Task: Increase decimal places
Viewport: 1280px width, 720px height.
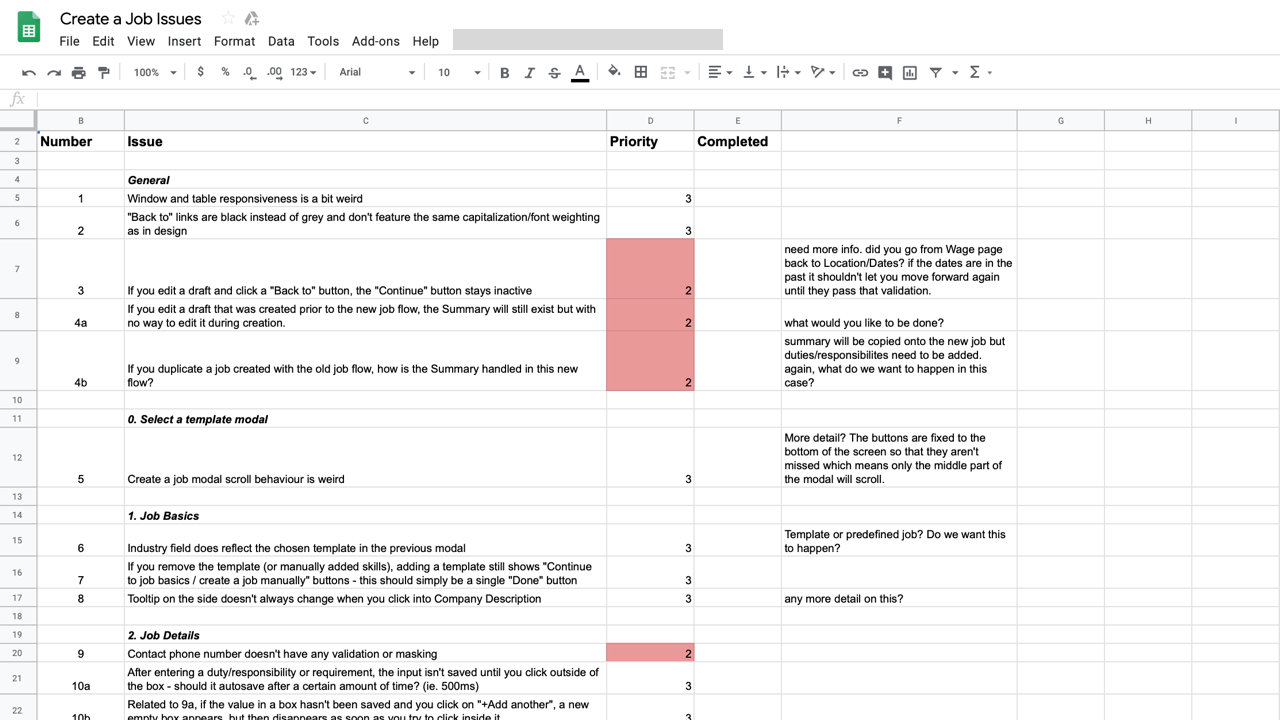Action: [x=274, y=72]
